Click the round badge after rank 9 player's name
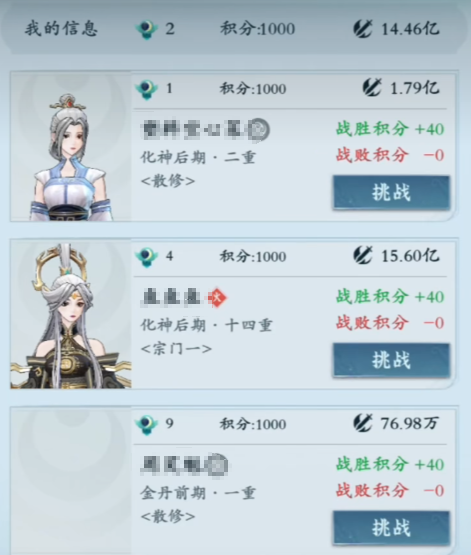This screenshot has width=471, height=555. click(x=217, y=465)
